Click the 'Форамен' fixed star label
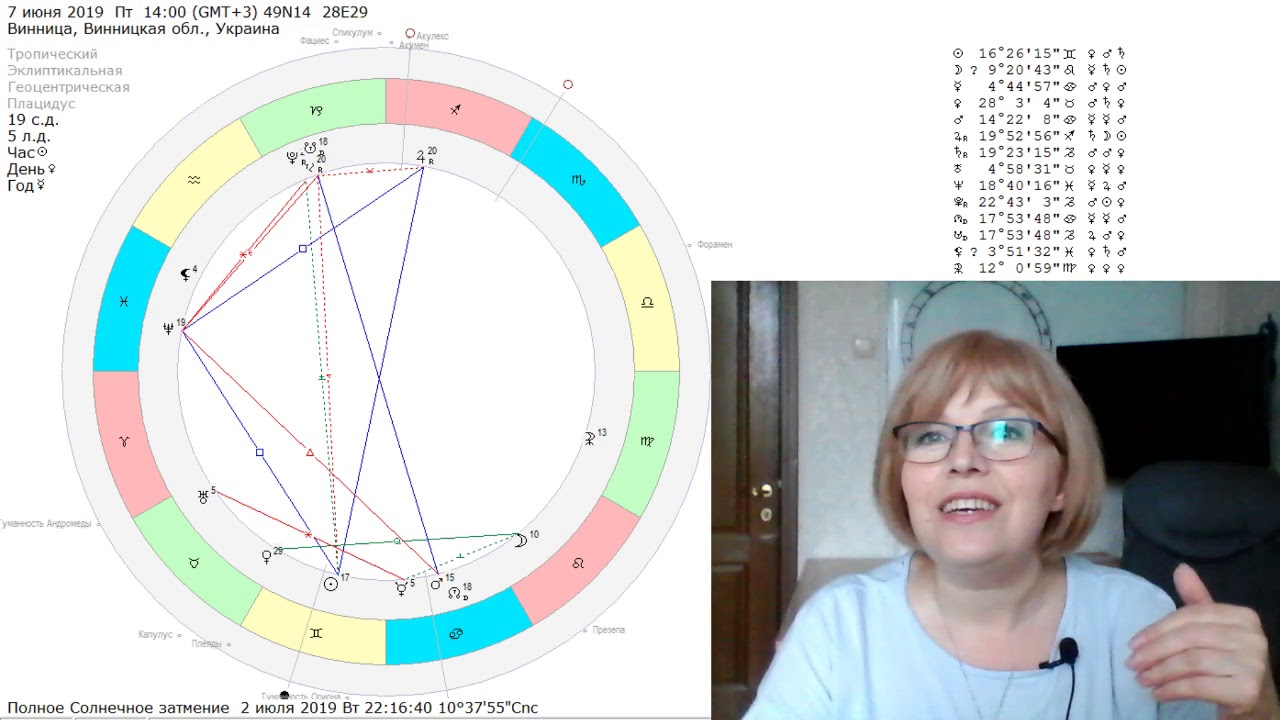Screen dimensions: 1280x720 point(715,244)
